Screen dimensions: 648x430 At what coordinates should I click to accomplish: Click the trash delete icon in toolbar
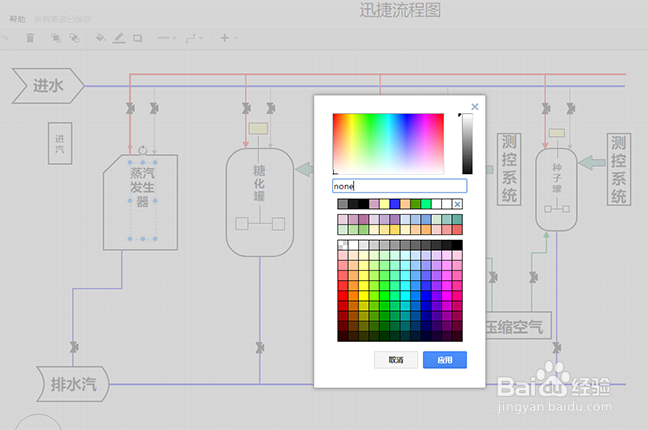(x=30, y=38)
